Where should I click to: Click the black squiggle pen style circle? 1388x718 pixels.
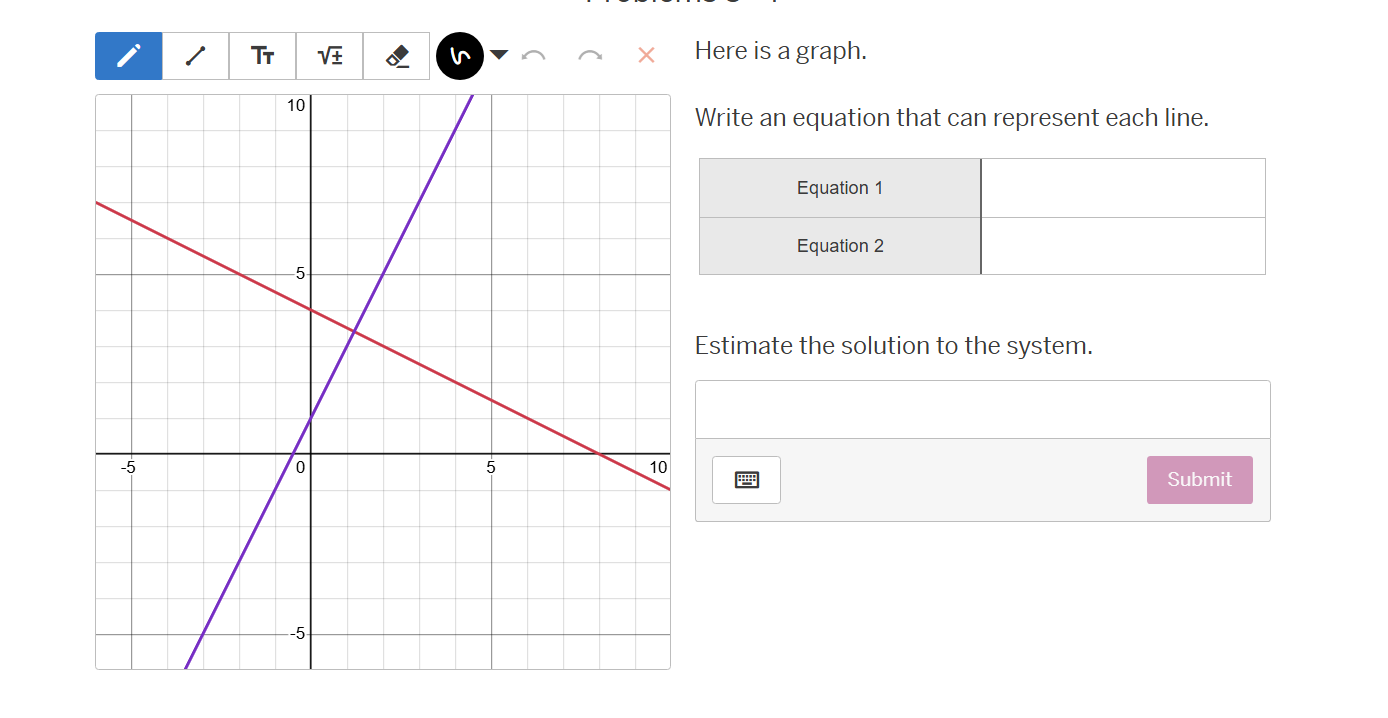(x=459, y=55)
